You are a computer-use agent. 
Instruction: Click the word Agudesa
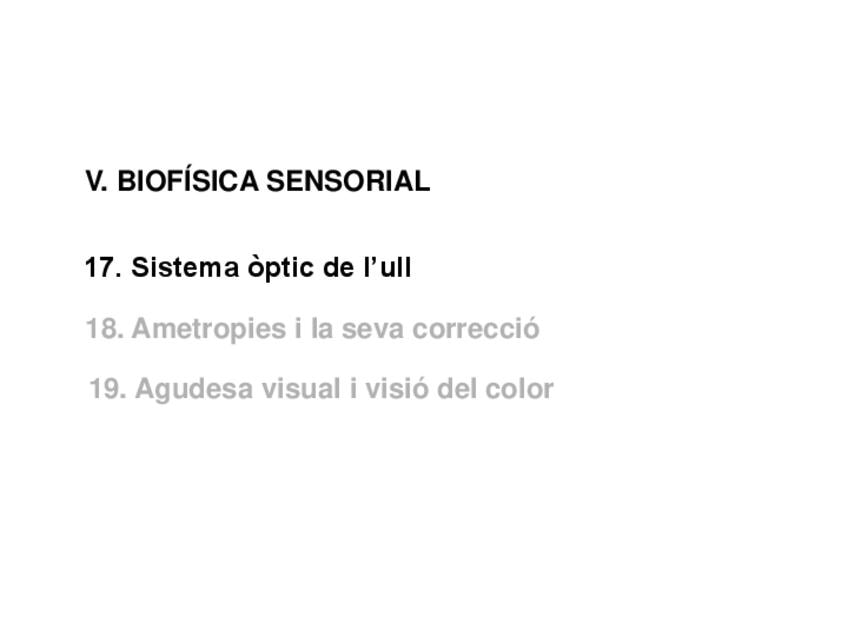[194, 391]
